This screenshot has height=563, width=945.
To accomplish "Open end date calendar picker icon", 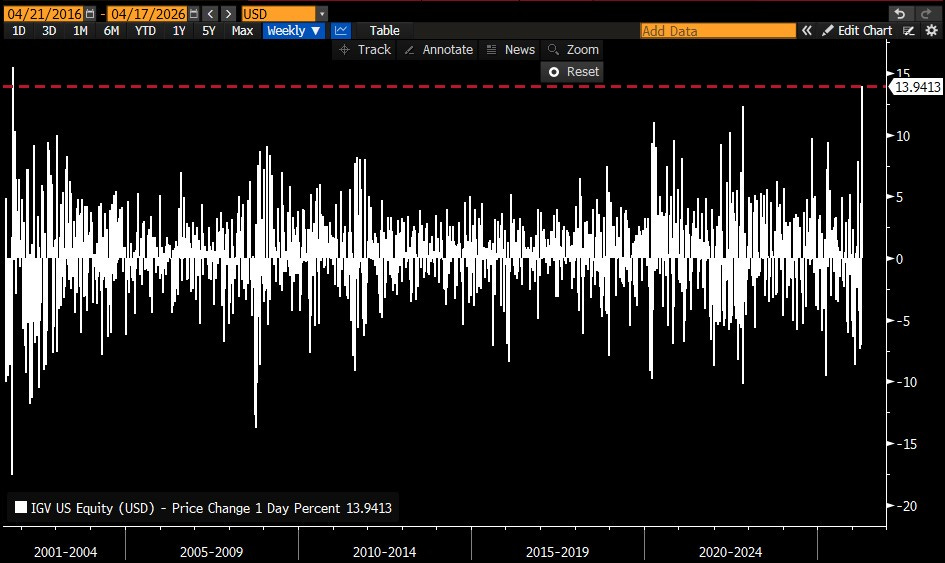I will pos(192,13).
